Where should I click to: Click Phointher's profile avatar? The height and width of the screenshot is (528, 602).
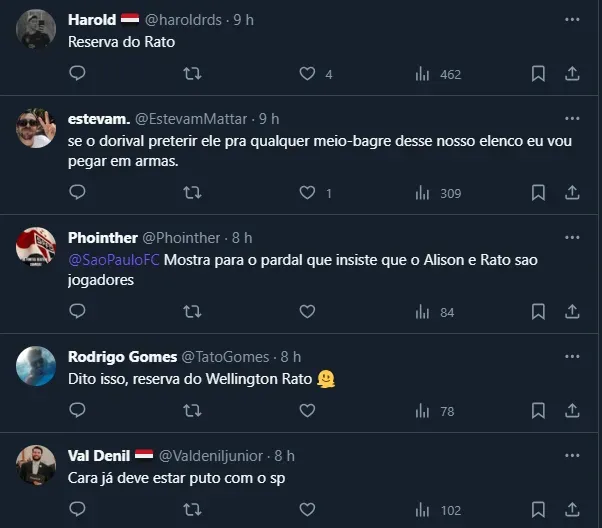point(36,247)
